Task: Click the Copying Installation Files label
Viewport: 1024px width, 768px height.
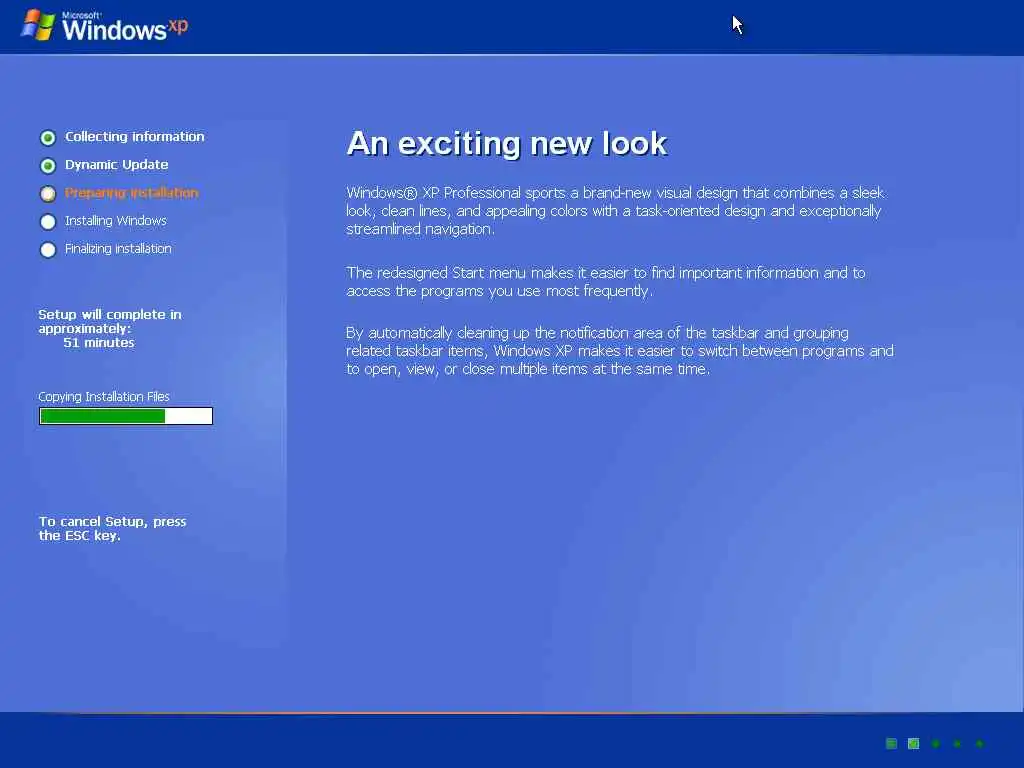Action: [104, 396]
